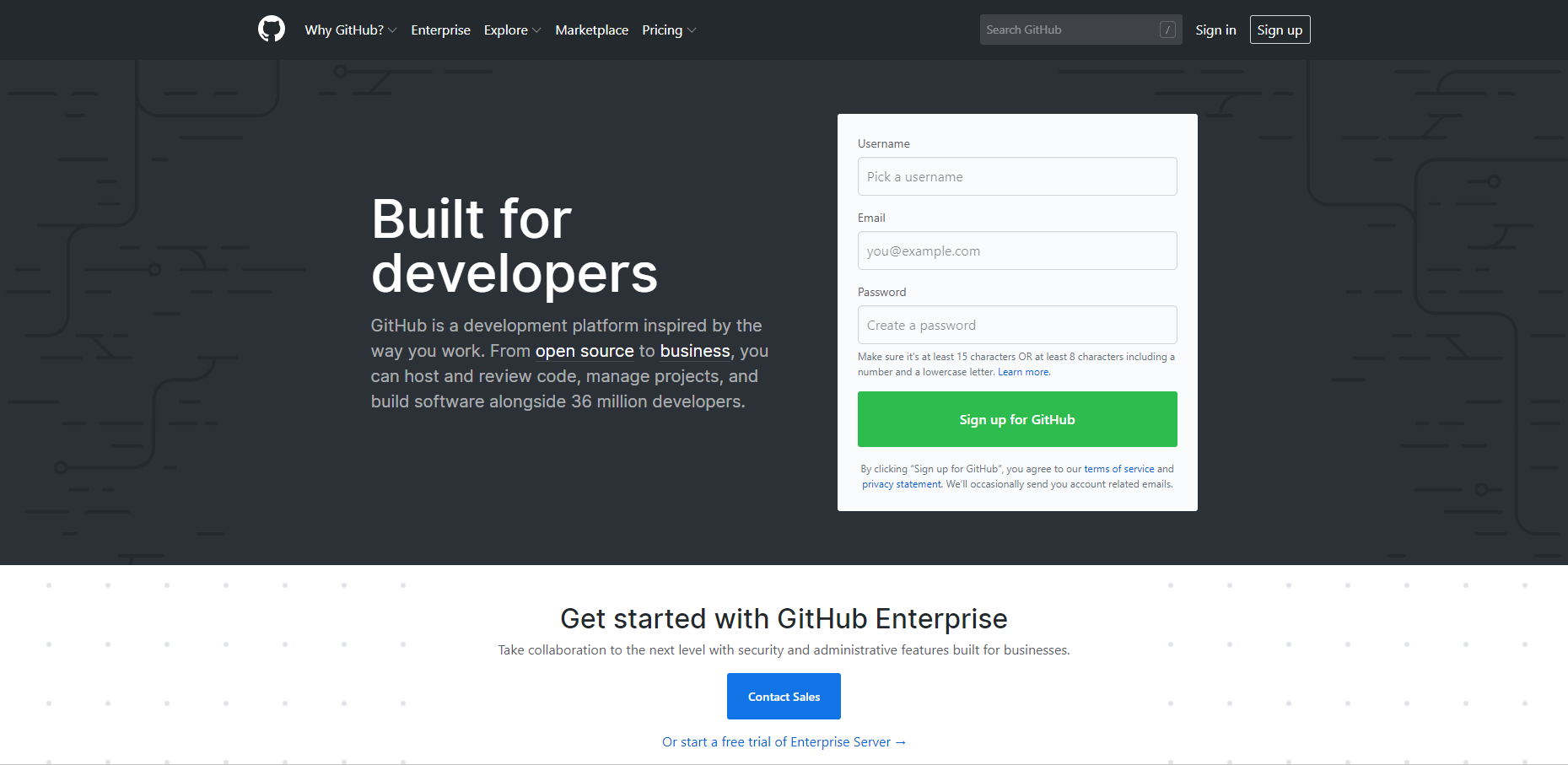1568x765 pixels.
Task: Expand the Pricing dropdown menu
Action: click(669, 30)
